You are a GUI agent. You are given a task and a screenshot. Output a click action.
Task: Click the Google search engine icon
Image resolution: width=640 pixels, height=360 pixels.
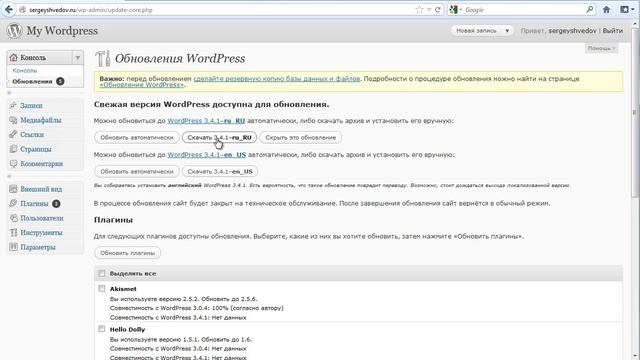point(453,10)
